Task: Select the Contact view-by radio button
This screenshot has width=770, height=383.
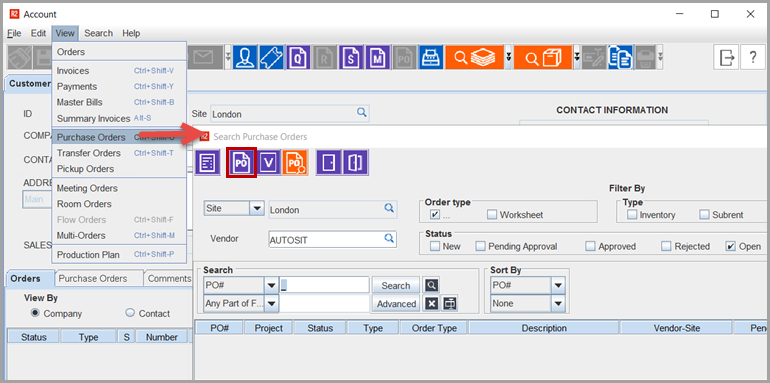Action: [x=131, y=313]
